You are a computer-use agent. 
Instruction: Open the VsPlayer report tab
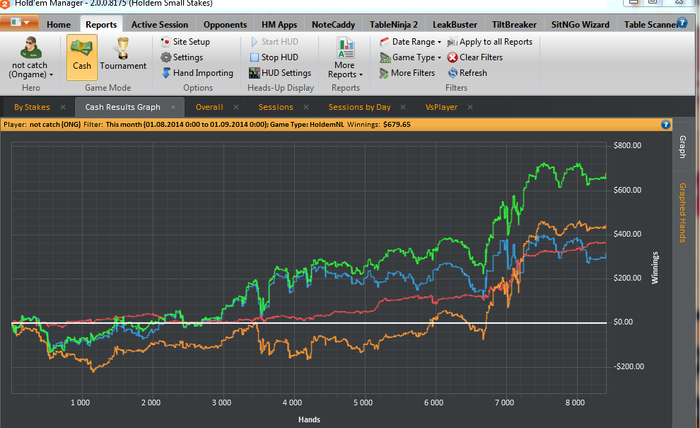[x=441, y=107]
